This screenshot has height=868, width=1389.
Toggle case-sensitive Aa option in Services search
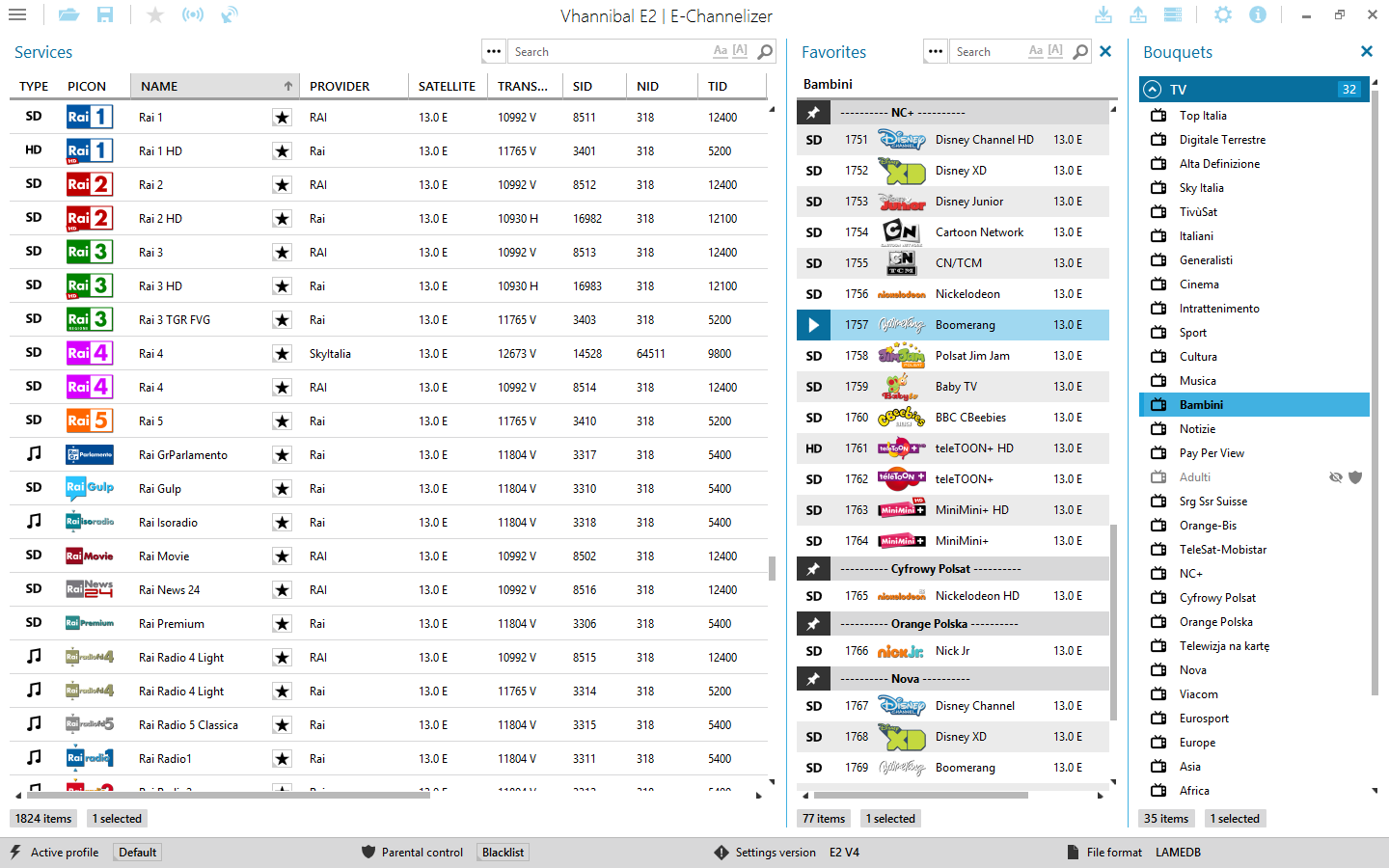coord(720,51)
